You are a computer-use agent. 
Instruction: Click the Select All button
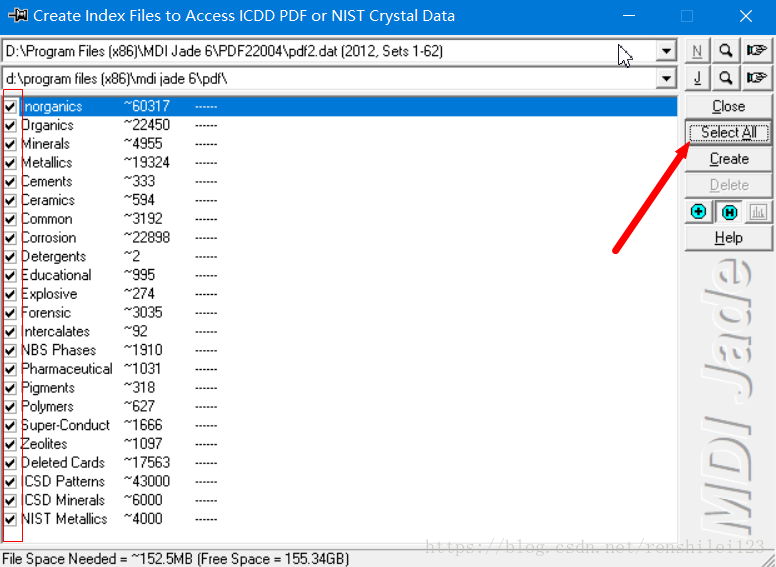point(728,133)
